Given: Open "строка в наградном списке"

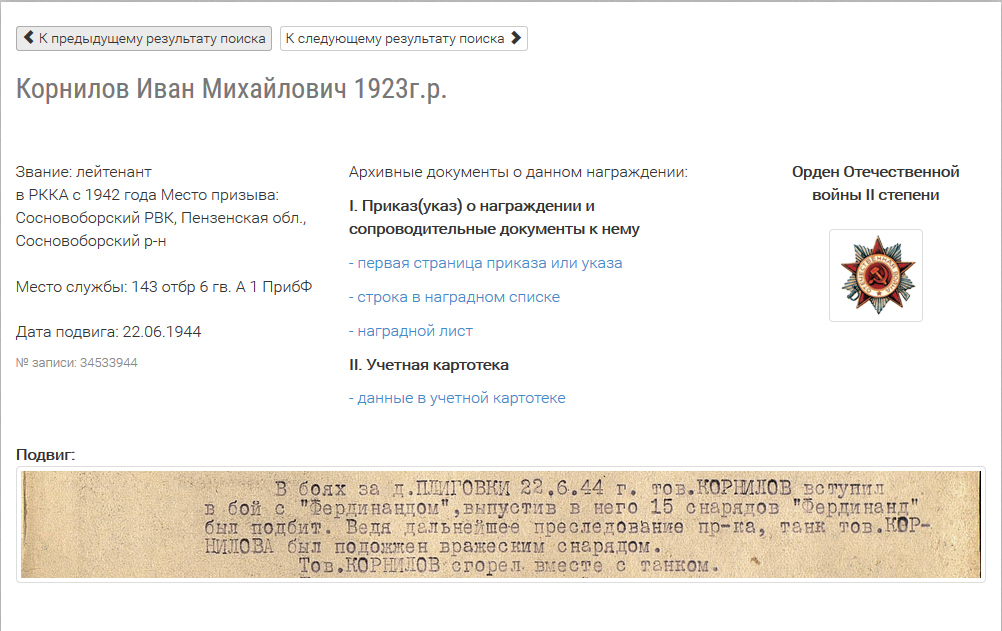Looking at the screenshot, I should (x=453, y=297).
